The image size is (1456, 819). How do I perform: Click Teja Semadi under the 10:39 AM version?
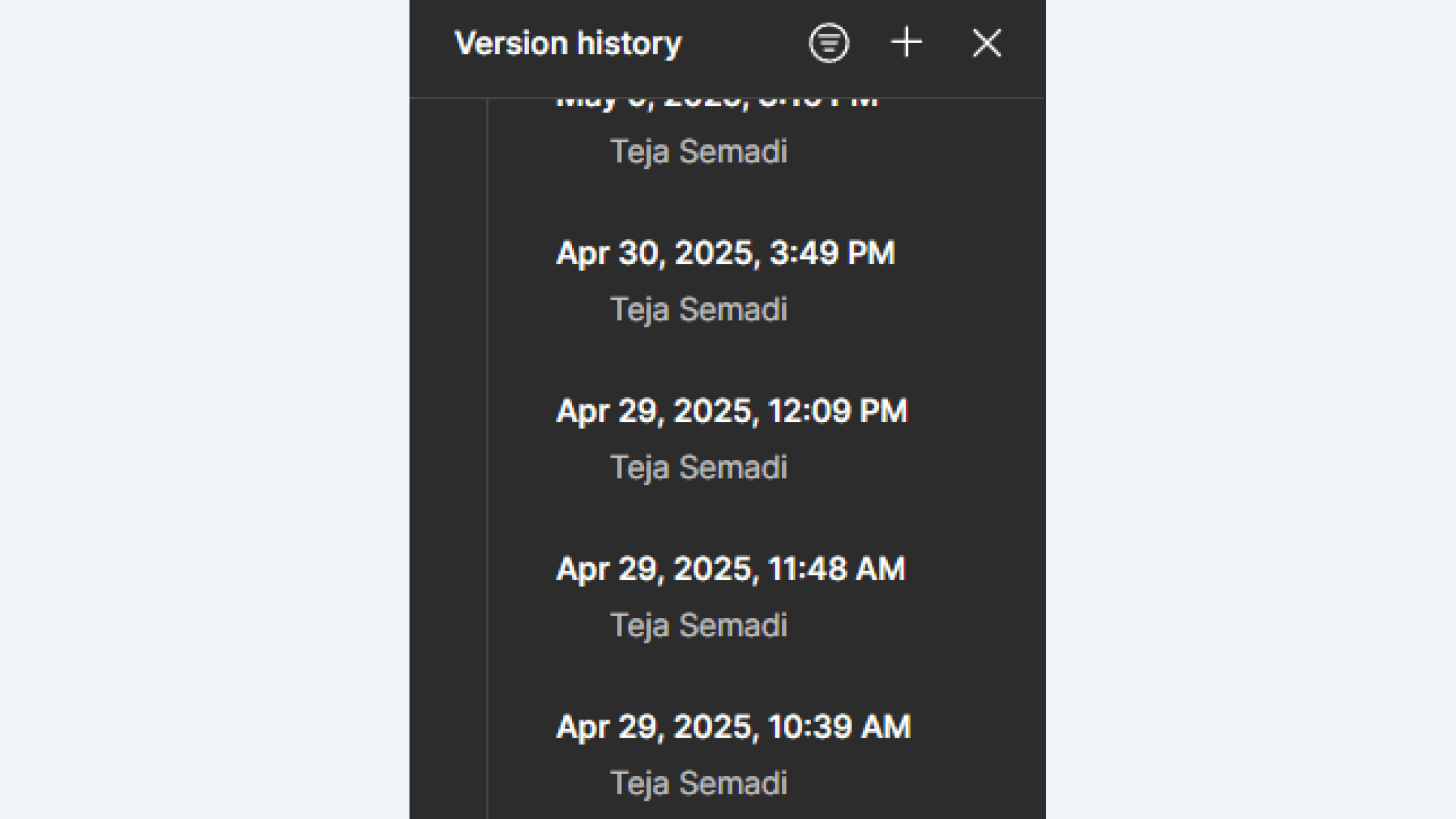point(699,783)
